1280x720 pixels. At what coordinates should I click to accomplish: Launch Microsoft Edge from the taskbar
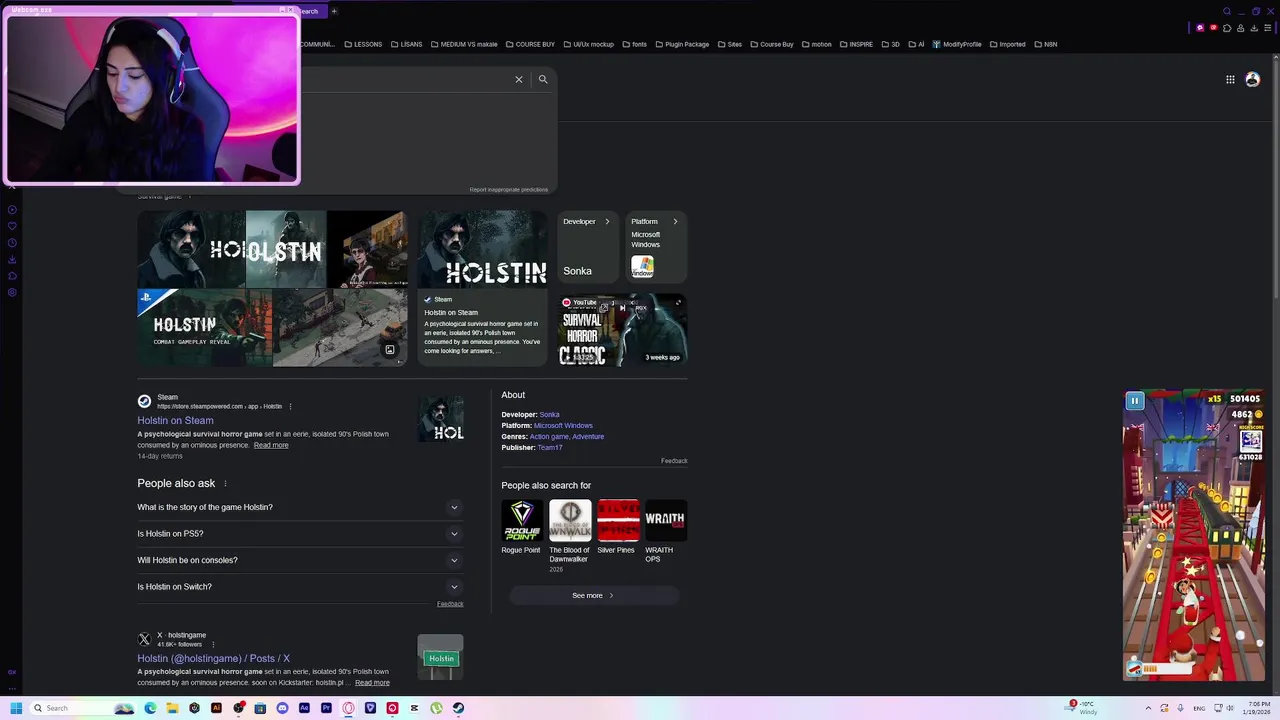pyautogui.click(x=150, y=708)
